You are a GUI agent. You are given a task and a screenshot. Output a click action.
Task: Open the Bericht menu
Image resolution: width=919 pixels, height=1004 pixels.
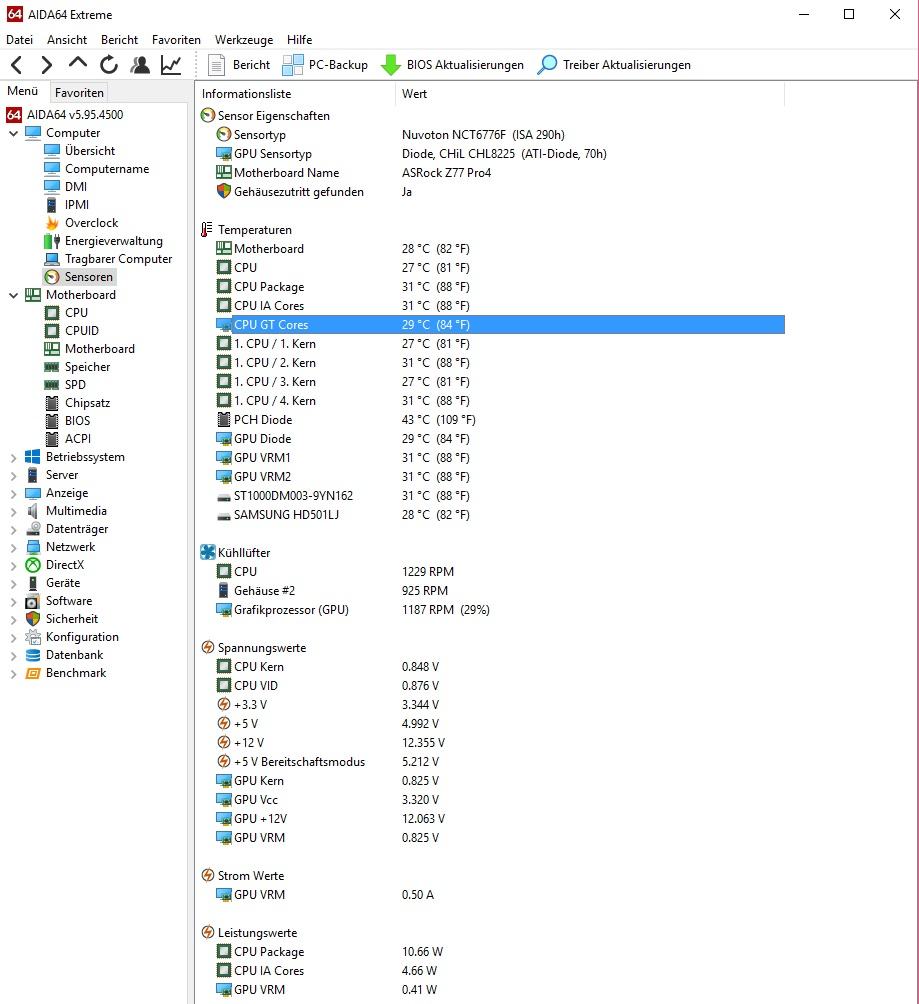pos(119,40)
